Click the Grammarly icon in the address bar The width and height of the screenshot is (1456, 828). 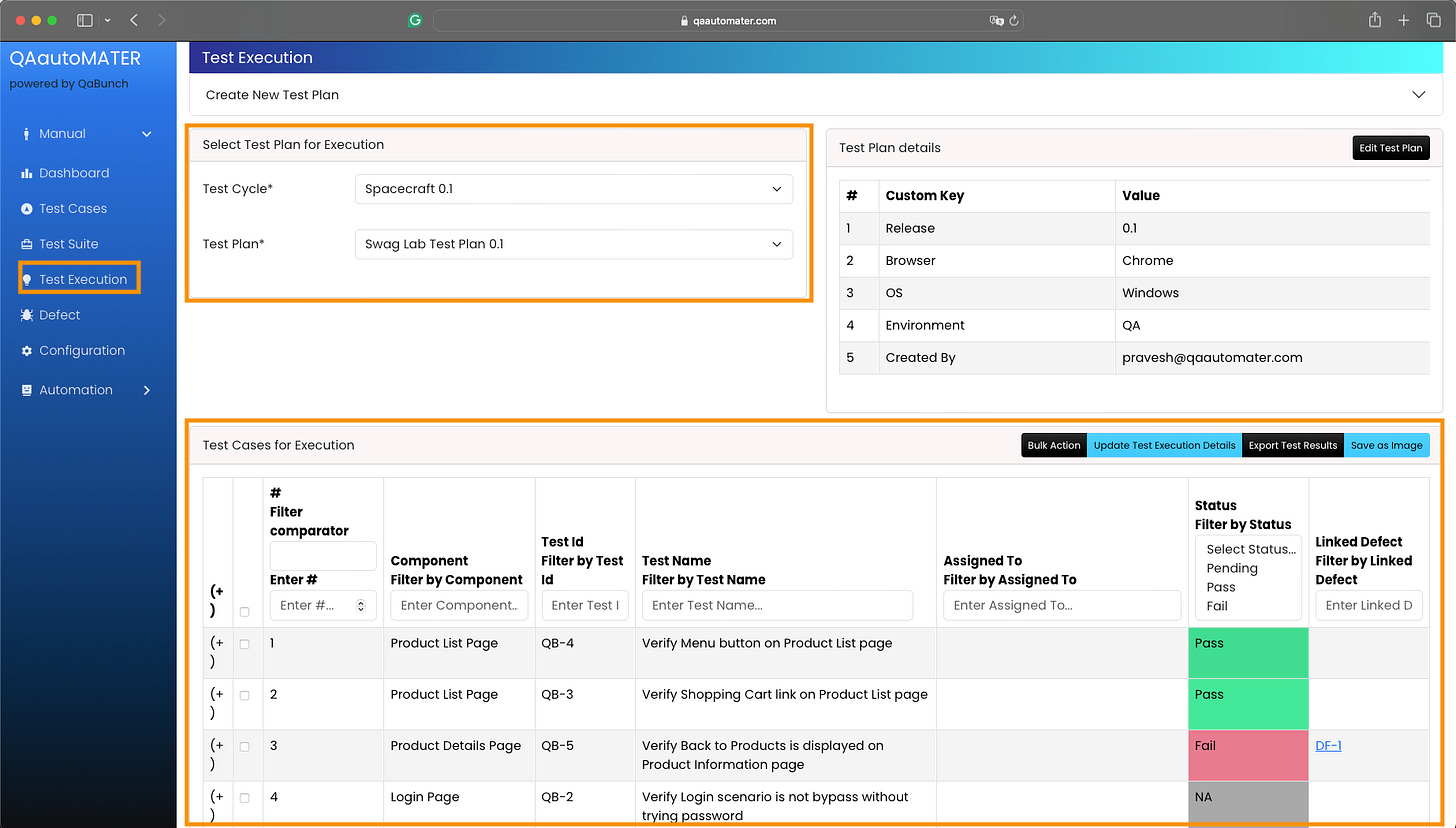click(415, 19)
